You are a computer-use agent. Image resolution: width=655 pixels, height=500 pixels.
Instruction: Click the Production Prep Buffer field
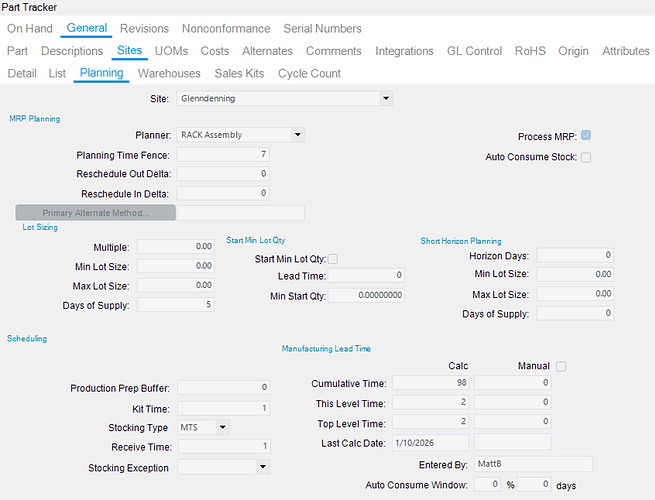[x=223, y=387]
